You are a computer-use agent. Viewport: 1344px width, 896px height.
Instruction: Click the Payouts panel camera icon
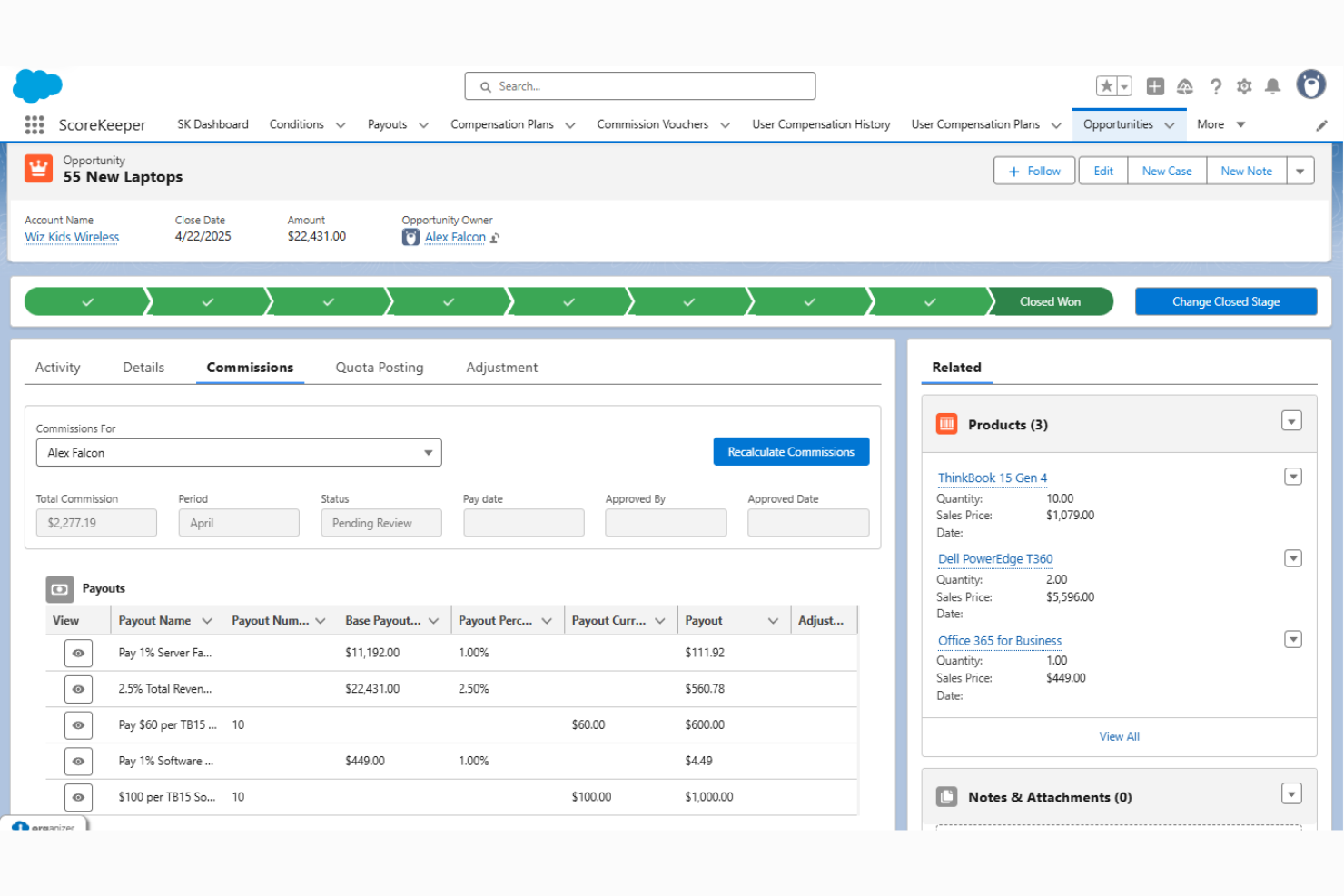(59, 588)
